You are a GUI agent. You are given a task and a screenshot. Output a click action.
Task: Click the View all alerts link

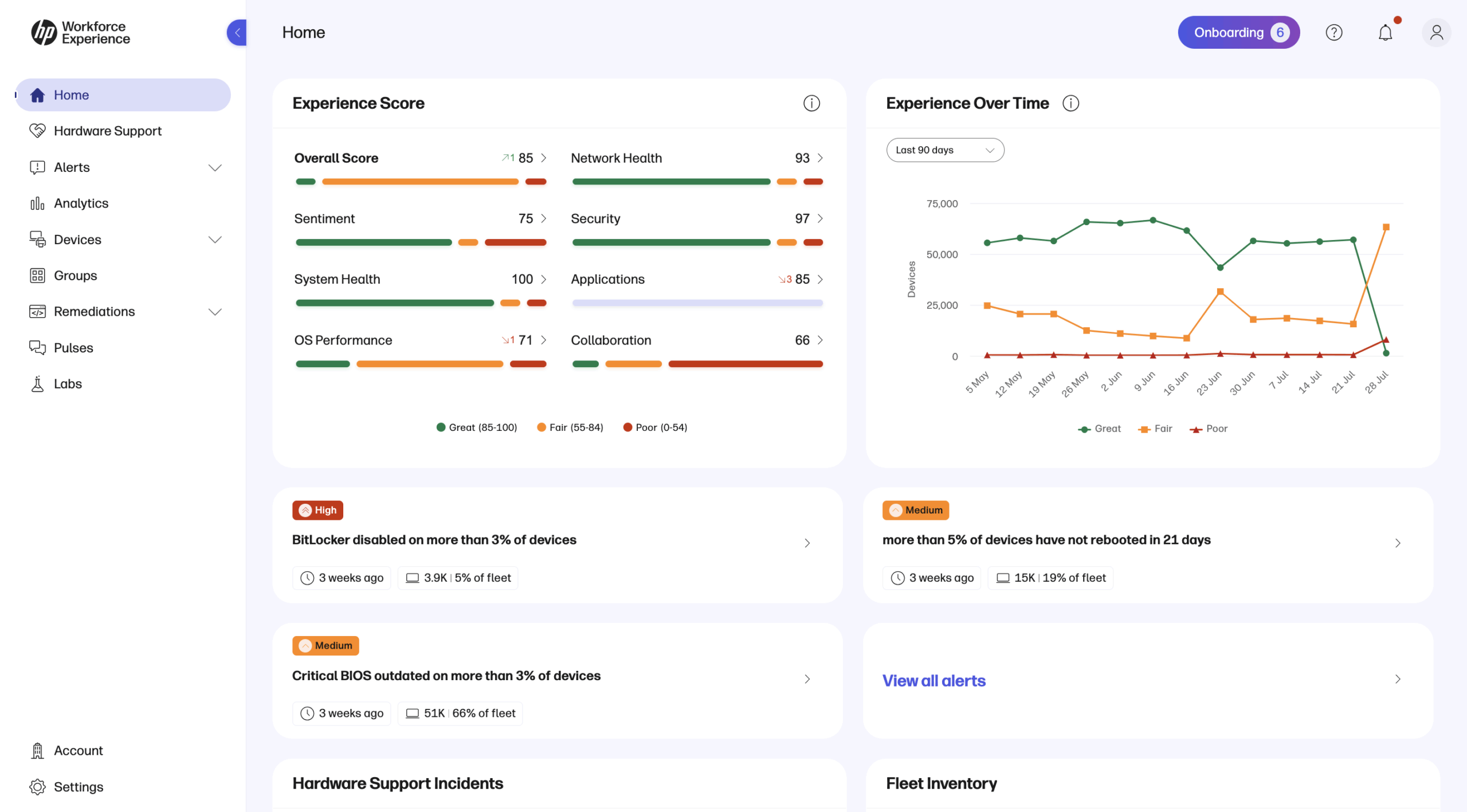click(933, 681)
